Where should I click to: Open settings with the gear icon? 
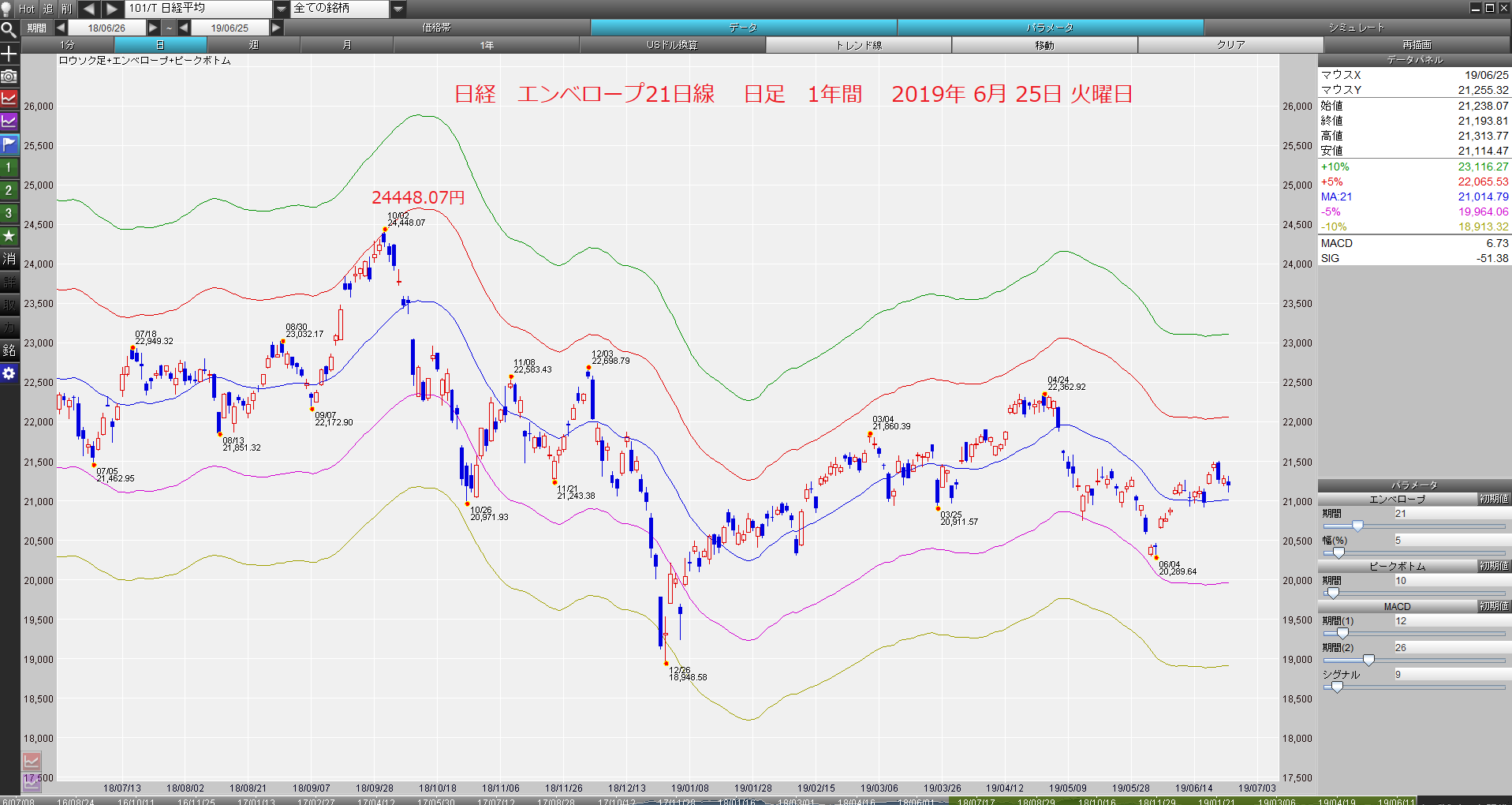(9, 373)
